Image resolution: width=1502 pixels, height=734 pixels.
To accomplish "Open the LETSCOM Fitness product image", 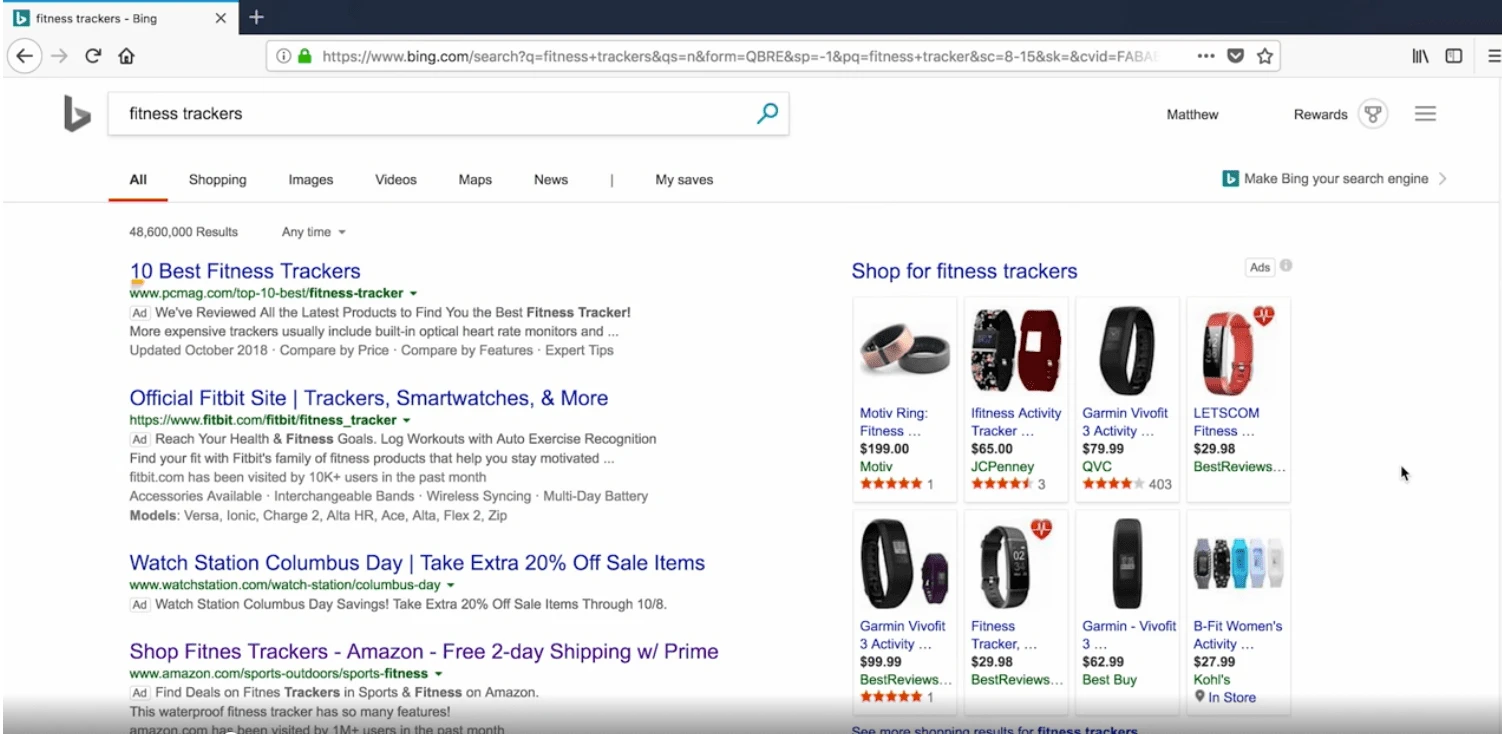I will pyautogui.click(x=1238, y=350).
